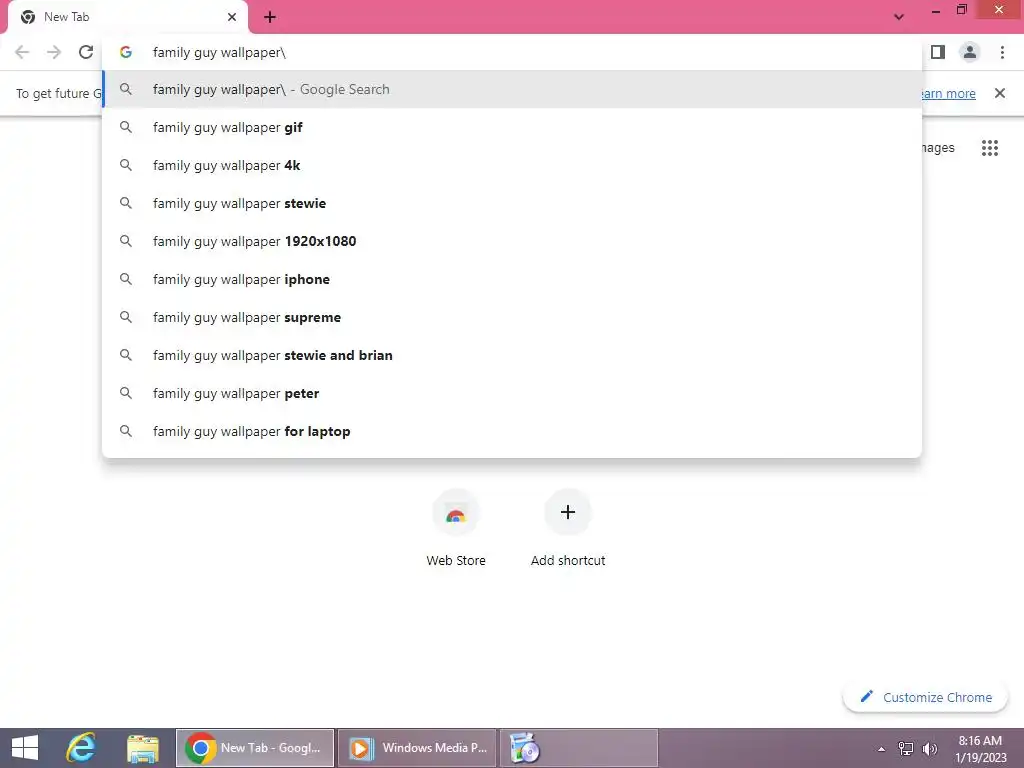Screen dimensions: 1024x768
Task: Select suggestion 'family guy wallpaper gif'
Action: coord(512,127)
